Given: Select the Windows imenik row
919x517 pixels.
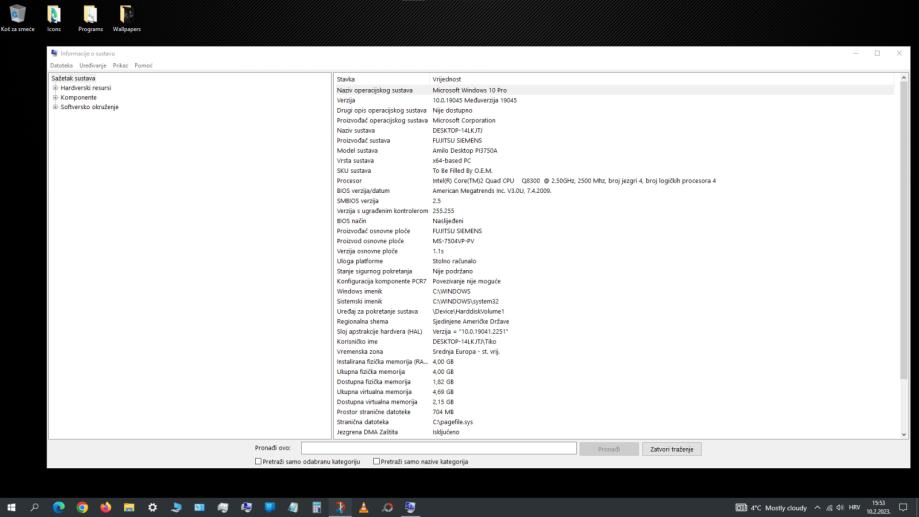Looking at the screenshot, I should (615, 291).
